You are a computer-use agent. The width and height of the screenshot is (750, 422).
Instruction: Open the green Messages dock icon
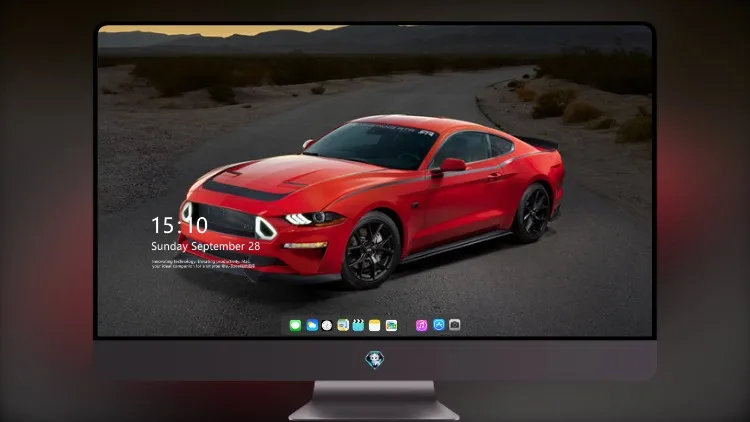pyautogui.click(x=295, y=325)
